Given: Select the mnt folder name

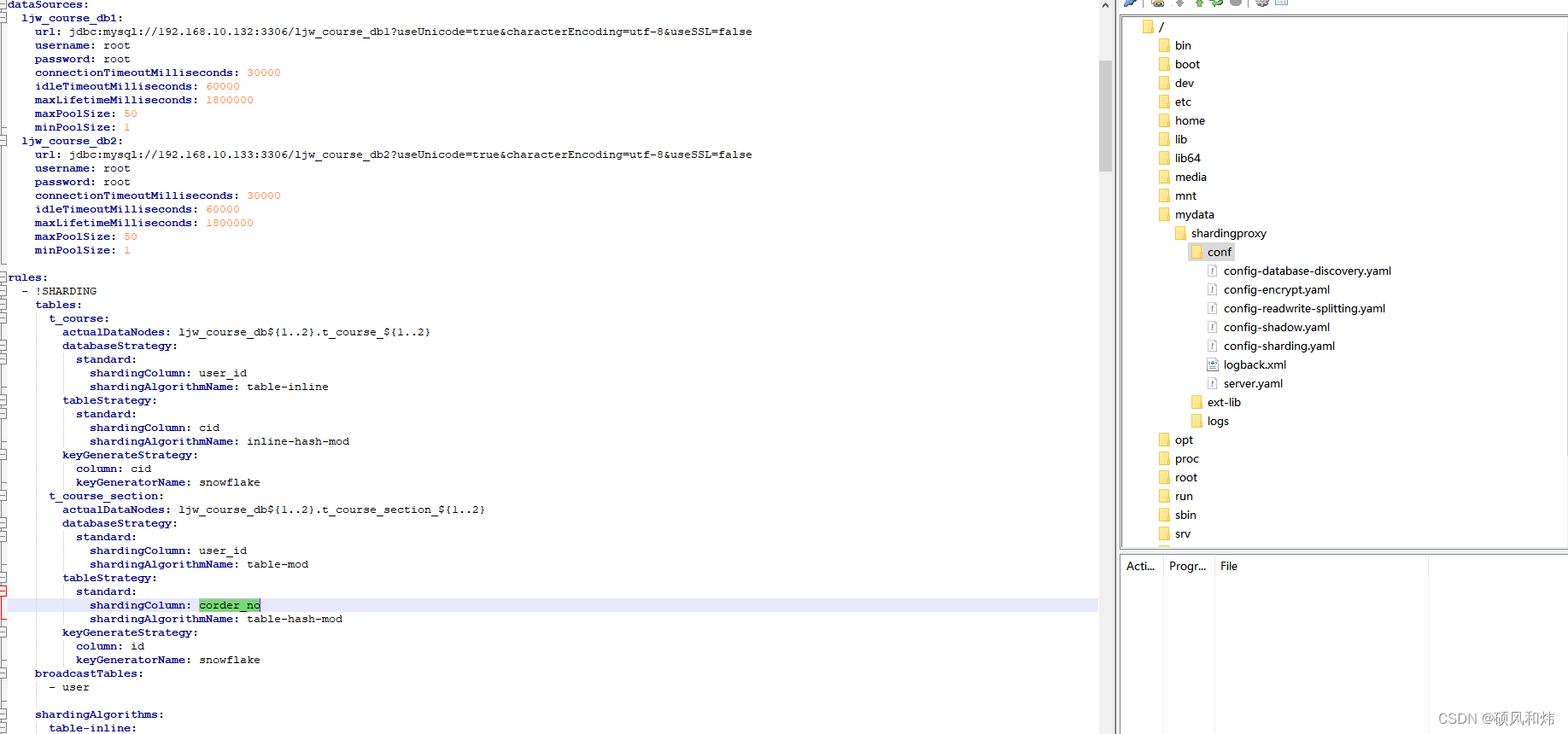Looking at the screenshot, I should click(1185, 195).
